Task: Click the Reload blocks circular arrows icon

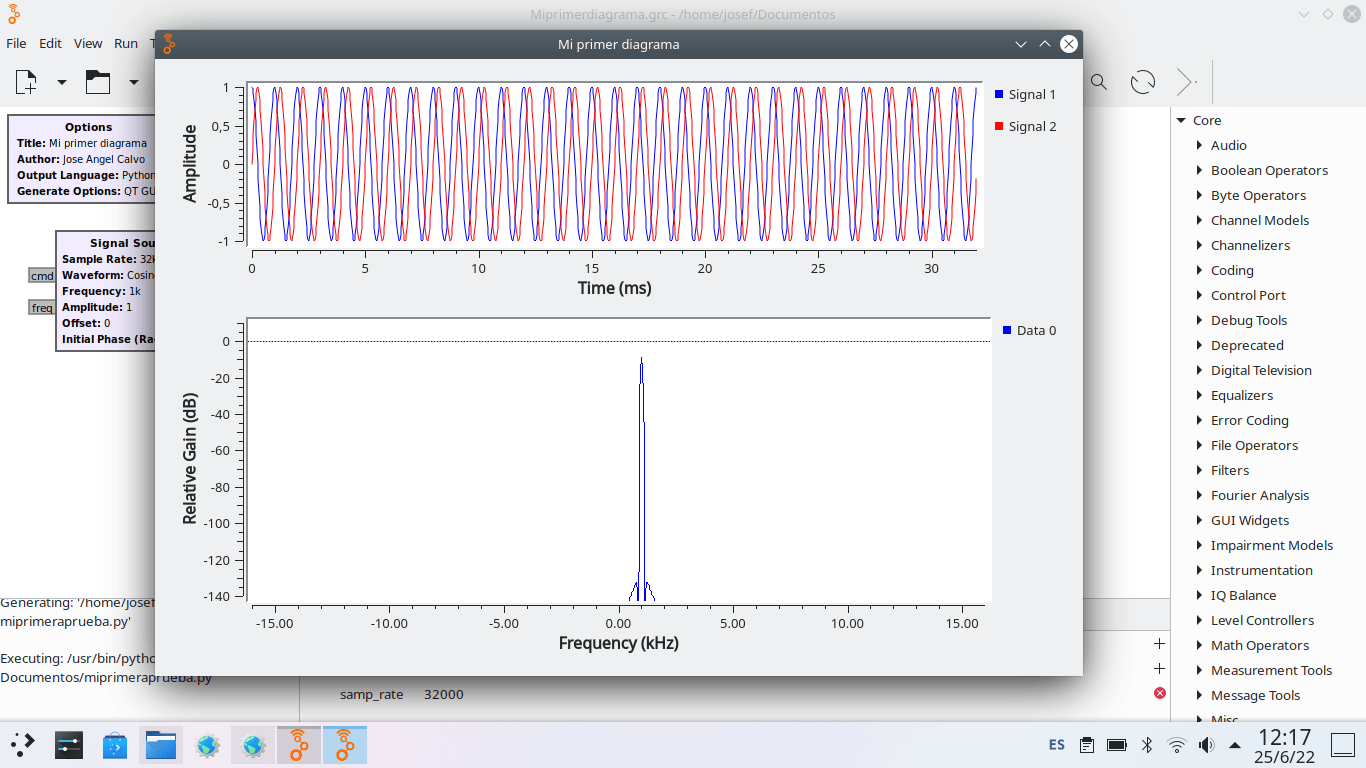Action: tap(1142, 82)
